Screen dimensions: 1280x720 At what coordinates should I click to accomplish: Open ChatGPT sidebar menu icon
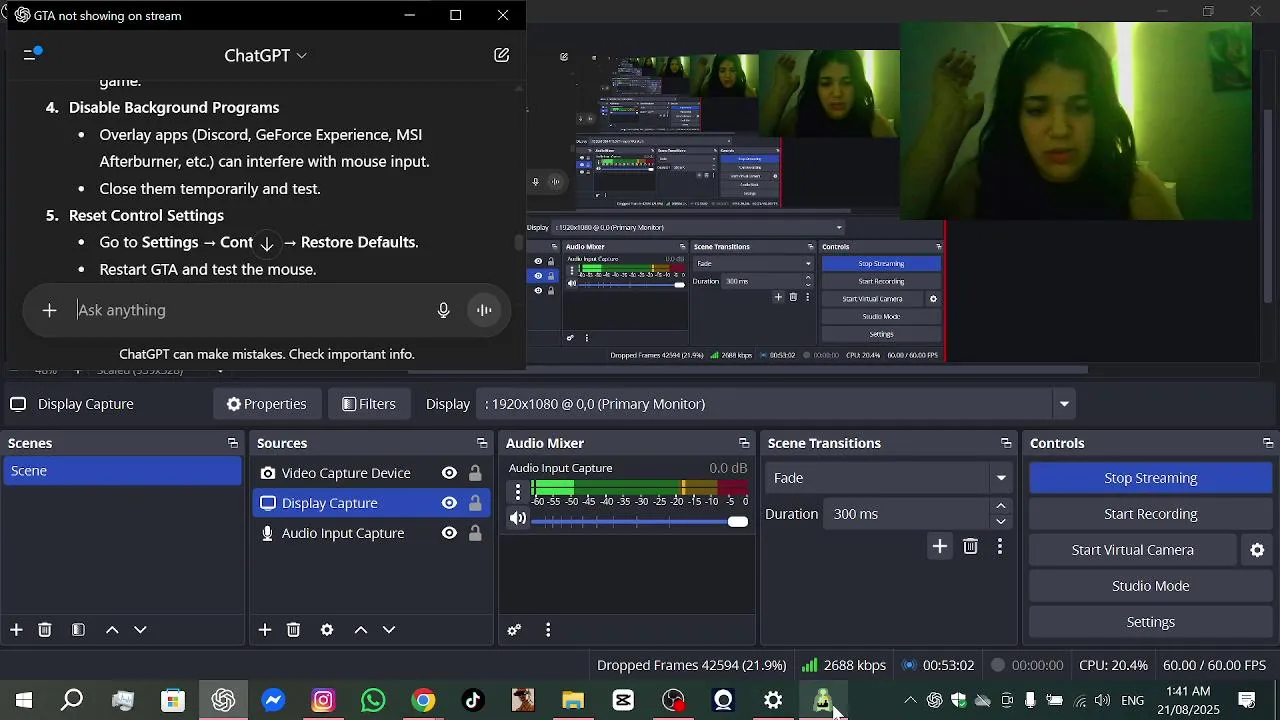pyautogui.click(x=32, y=54)
